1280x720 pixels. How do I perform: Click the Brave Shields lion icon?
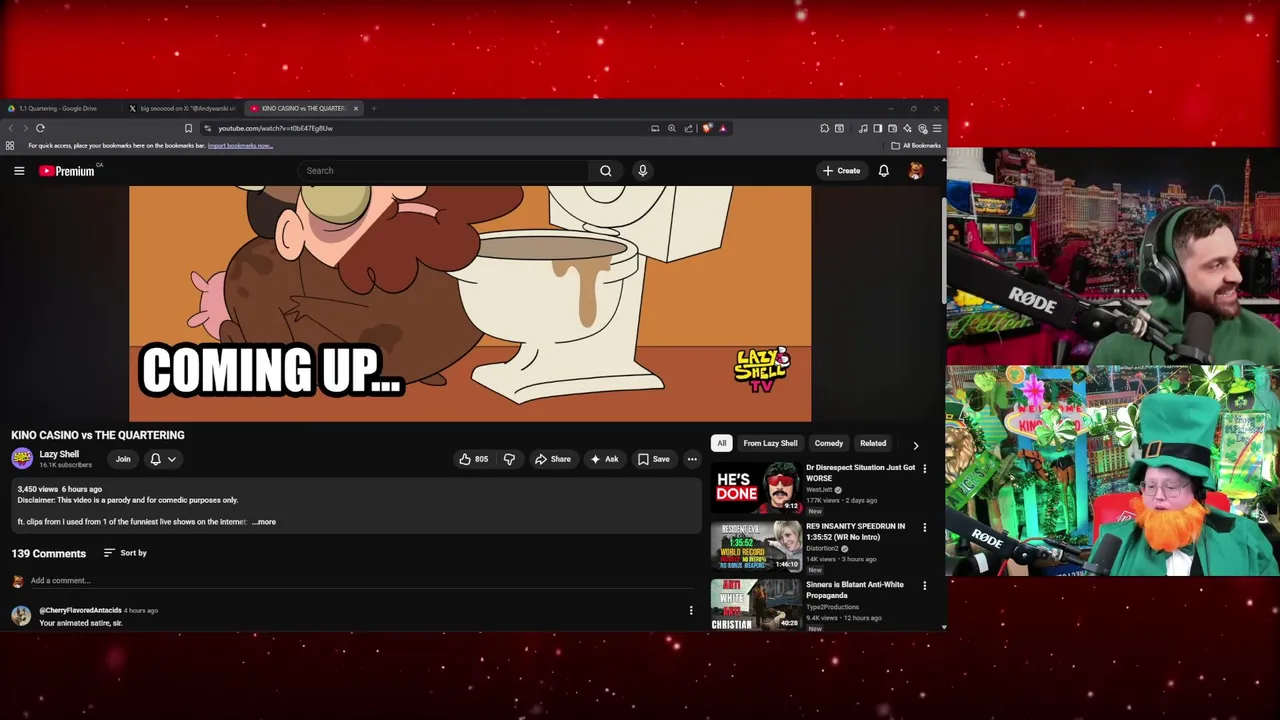click(x=707, y=128)
